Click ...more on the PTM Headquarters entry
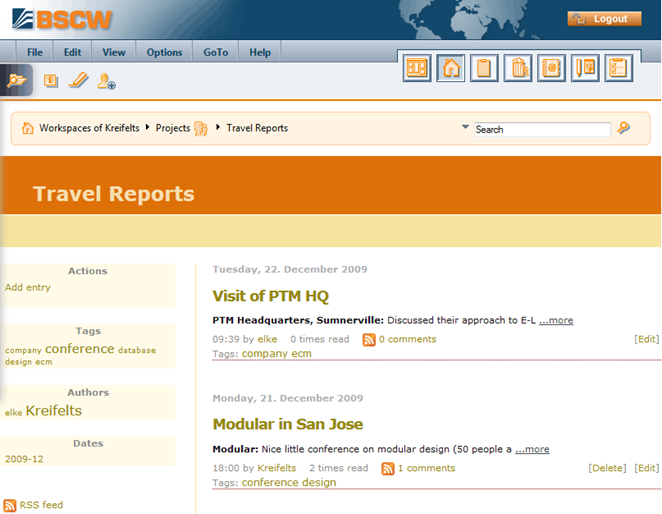The height and width of the screenshot is (514, 662). (x=556, y=321)
